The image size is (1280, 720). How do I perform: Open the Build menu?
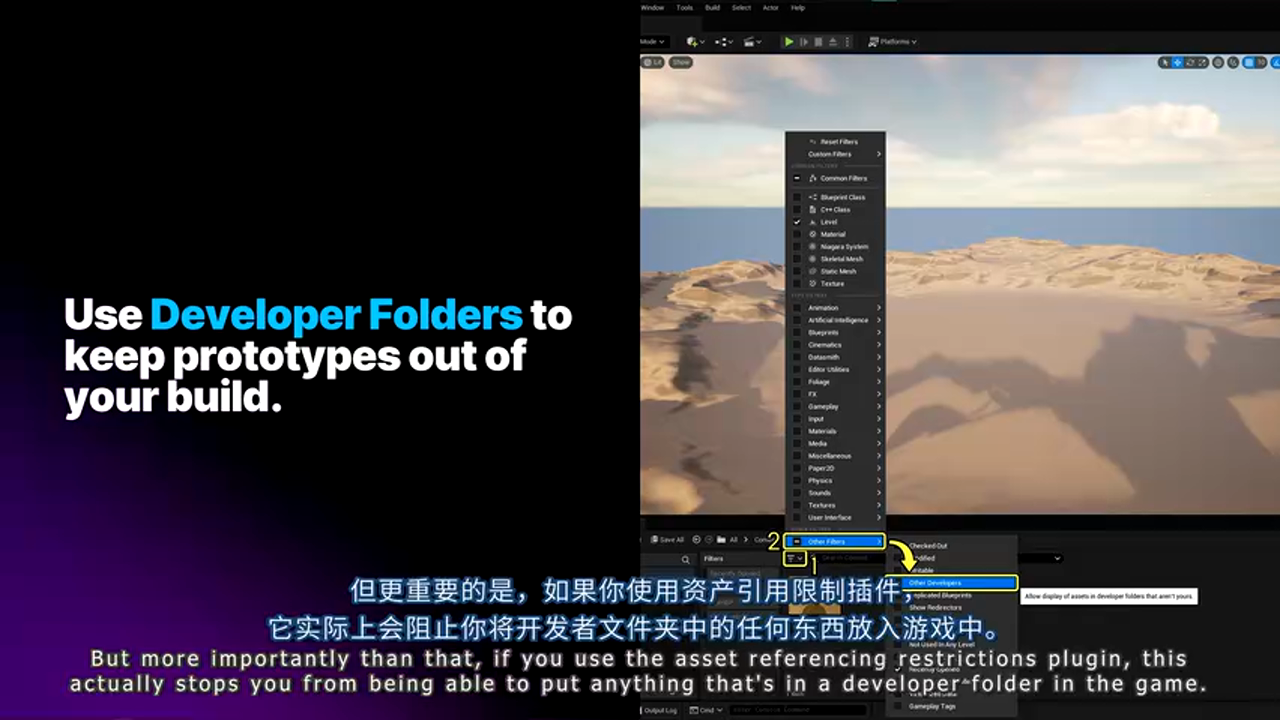pos(712,8)
